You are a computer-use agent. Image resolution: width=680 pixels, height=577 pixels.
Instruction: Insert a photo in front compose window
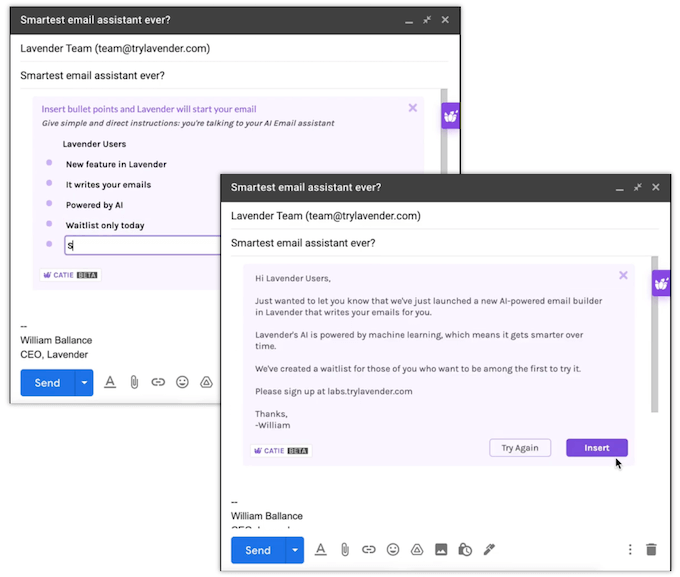441,550
